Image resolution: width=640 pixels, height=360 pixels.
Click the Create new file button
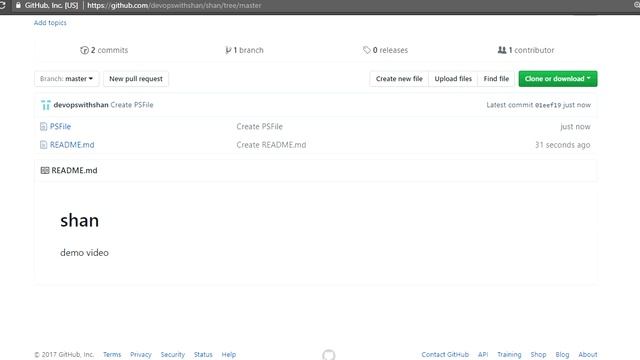click(399, 79)
